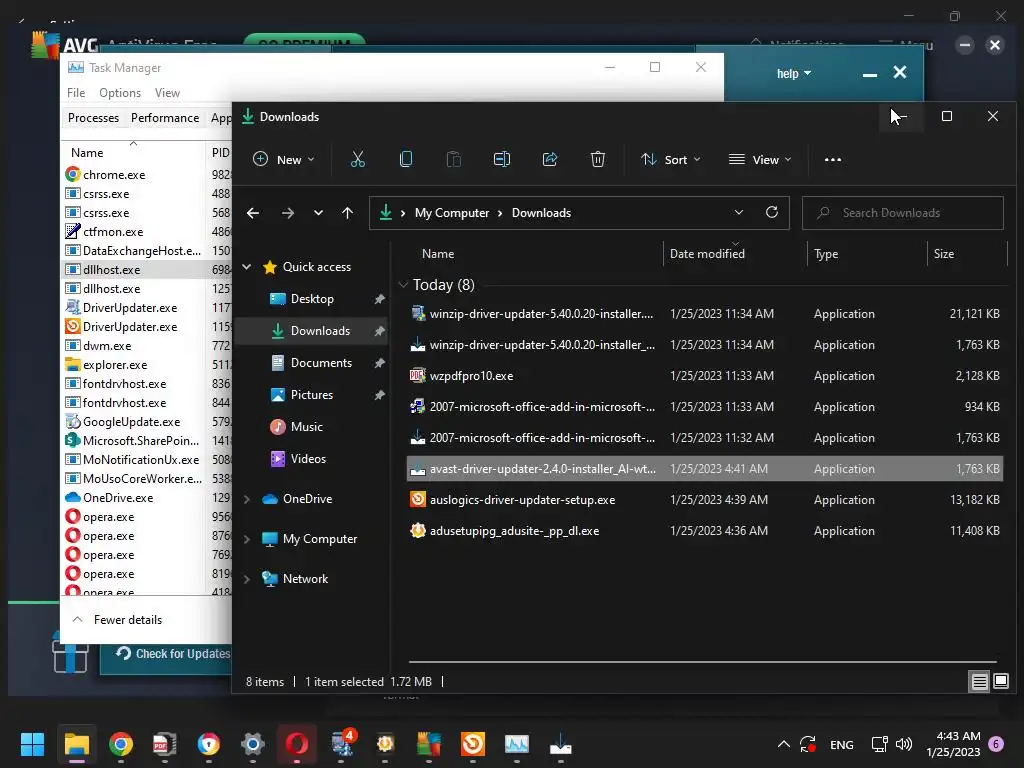Click the Copy icon in Downloads toolbar
This screenshot has width=1024, height=768.
[406, 159]
